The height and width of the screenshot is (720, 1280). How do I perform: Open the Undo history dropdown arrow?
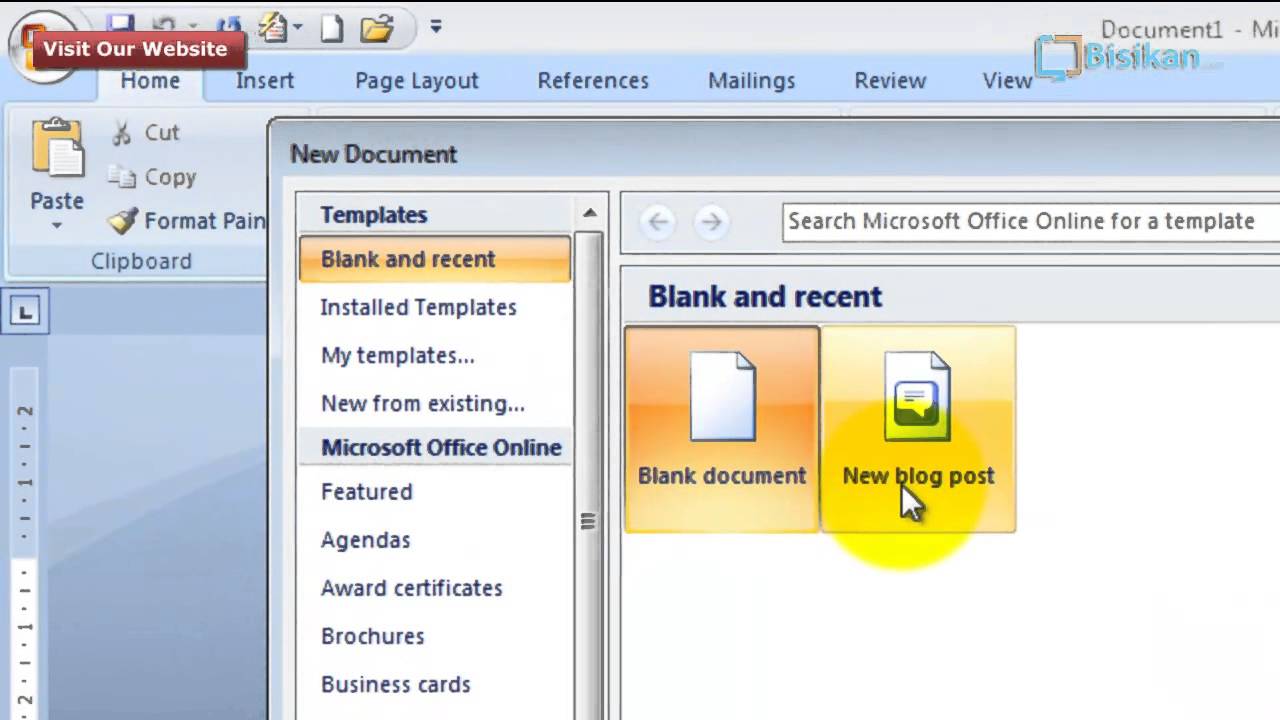[193, 27]
